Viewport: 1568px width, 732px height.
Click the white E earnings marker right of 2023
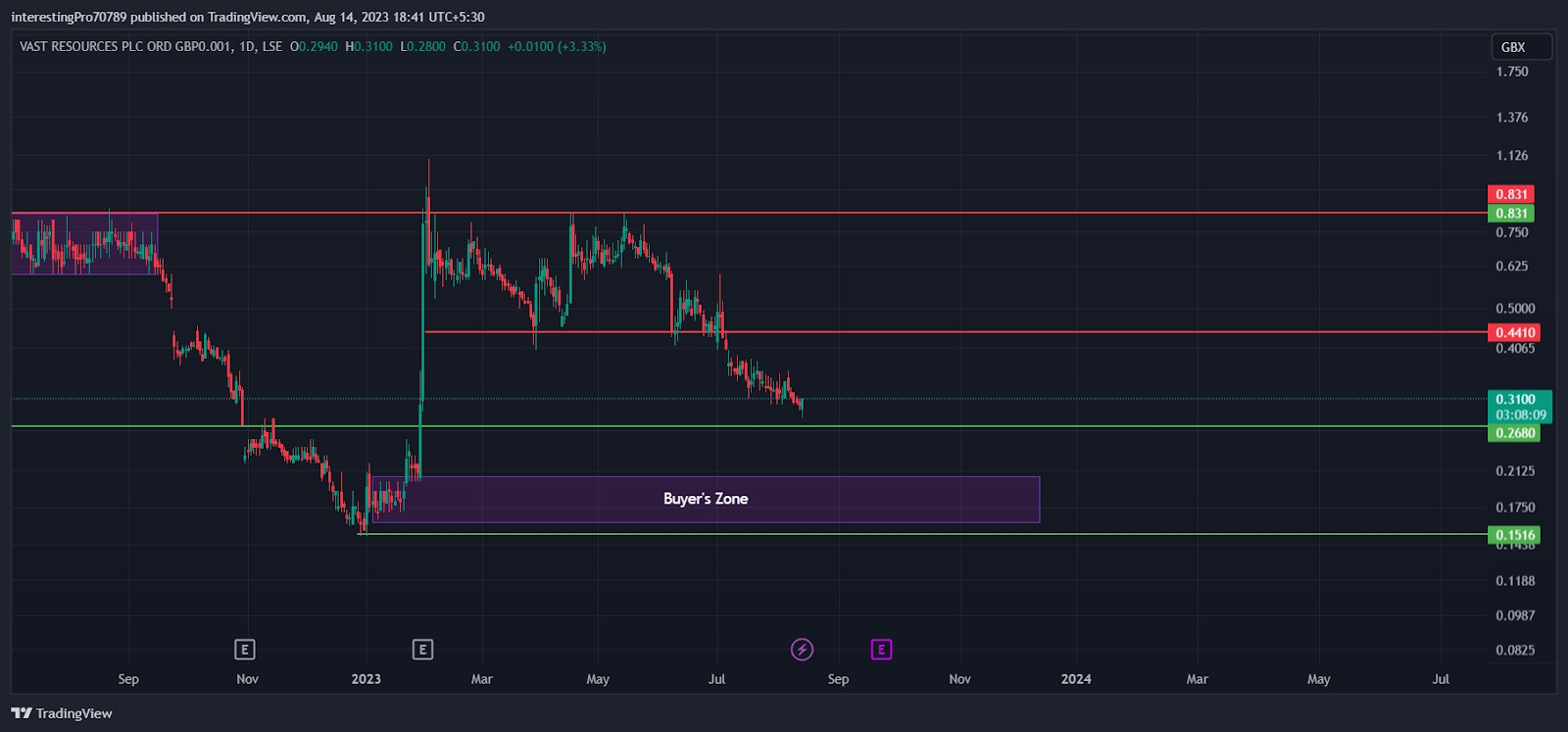[422, 649]
